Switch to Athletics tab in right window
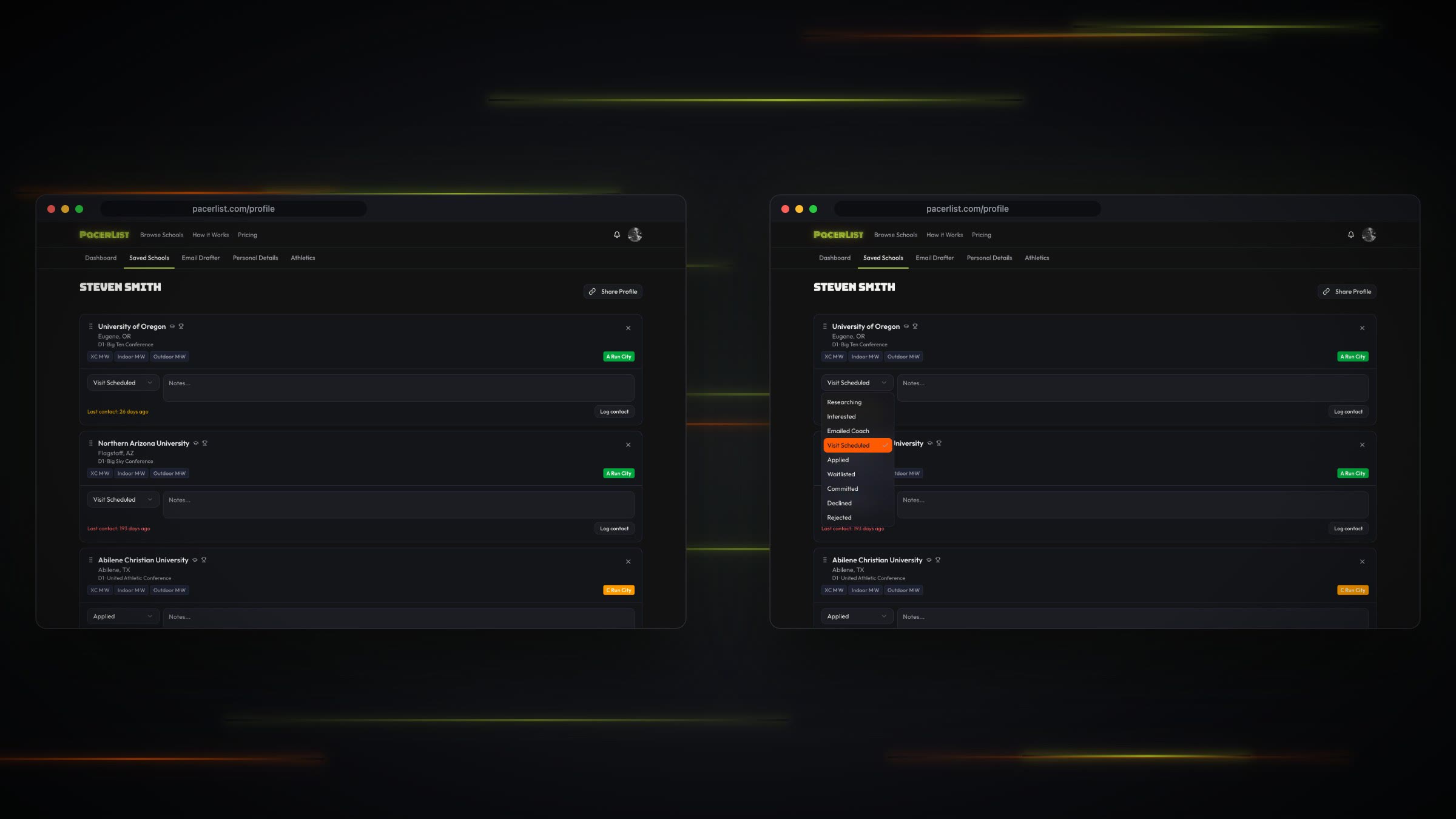Screen dimensions: 1456x819 (1037, 258)
